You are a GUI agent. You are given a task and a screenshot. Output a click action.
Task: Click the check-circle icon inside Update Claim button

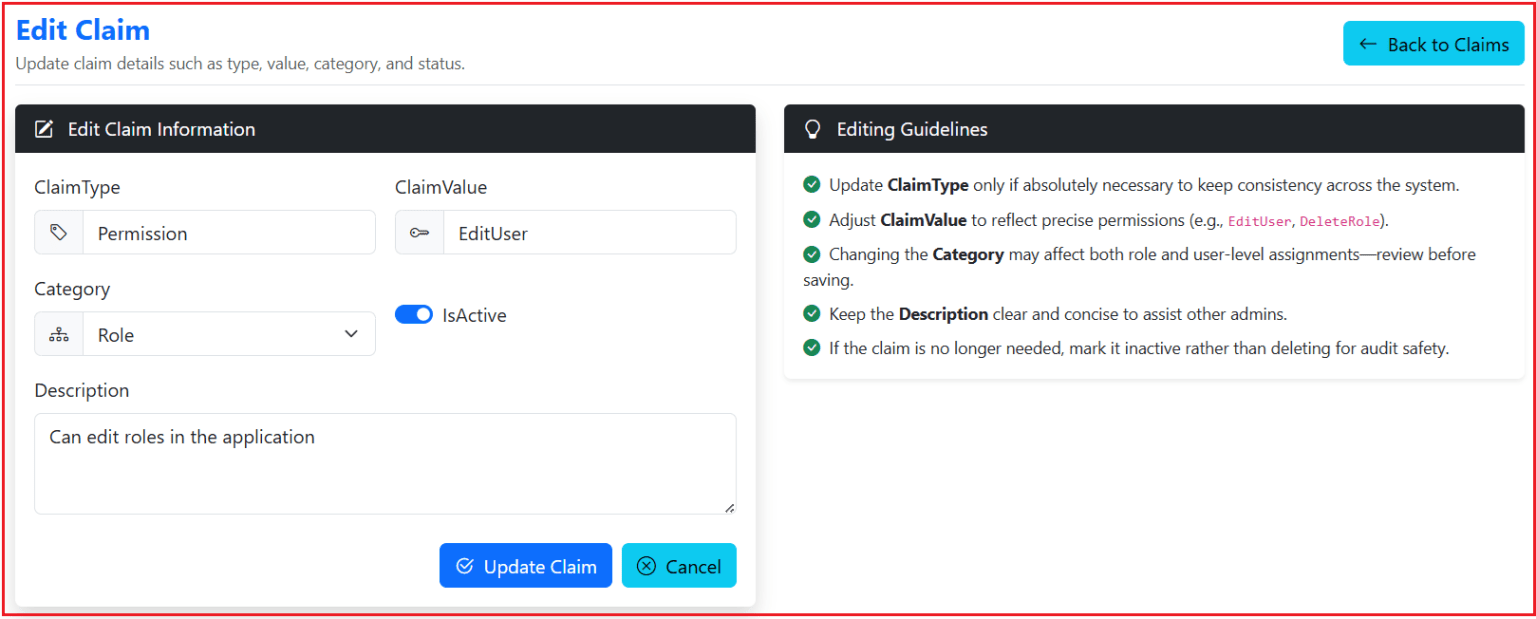tap(464, 565)
